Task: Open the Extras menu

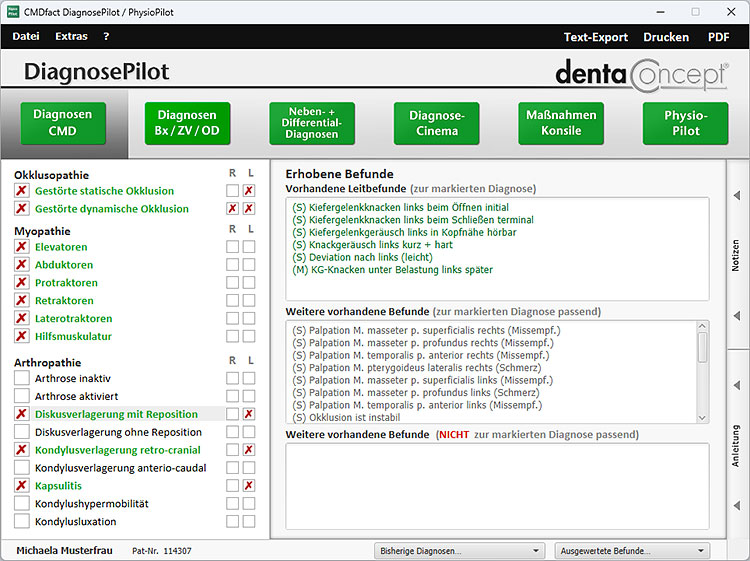Action: pos(71,36)
